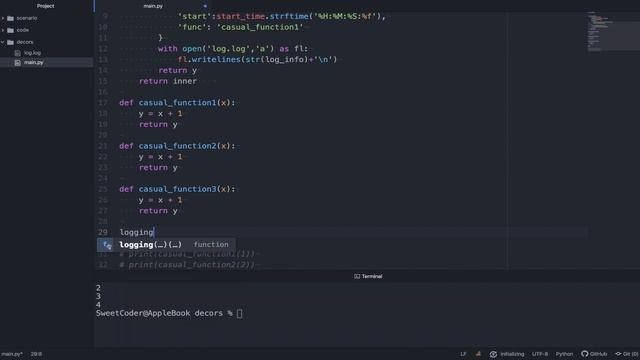Image resolution: width=640 pixels, height=360 pixels.
Task: Open main.py from the project tree
Action: [33, 62]
